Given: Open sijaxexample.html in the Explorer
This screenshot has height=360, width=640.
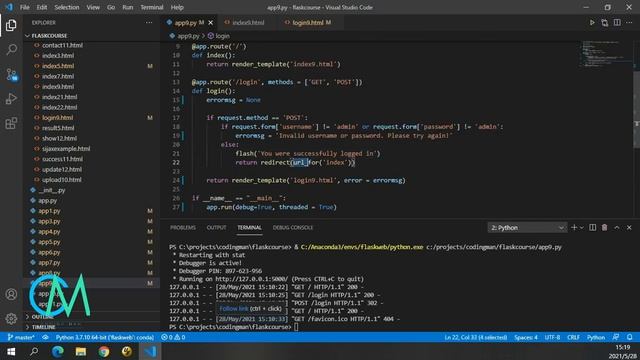Looking at the screenshot, I should click(x=66, y=149).
